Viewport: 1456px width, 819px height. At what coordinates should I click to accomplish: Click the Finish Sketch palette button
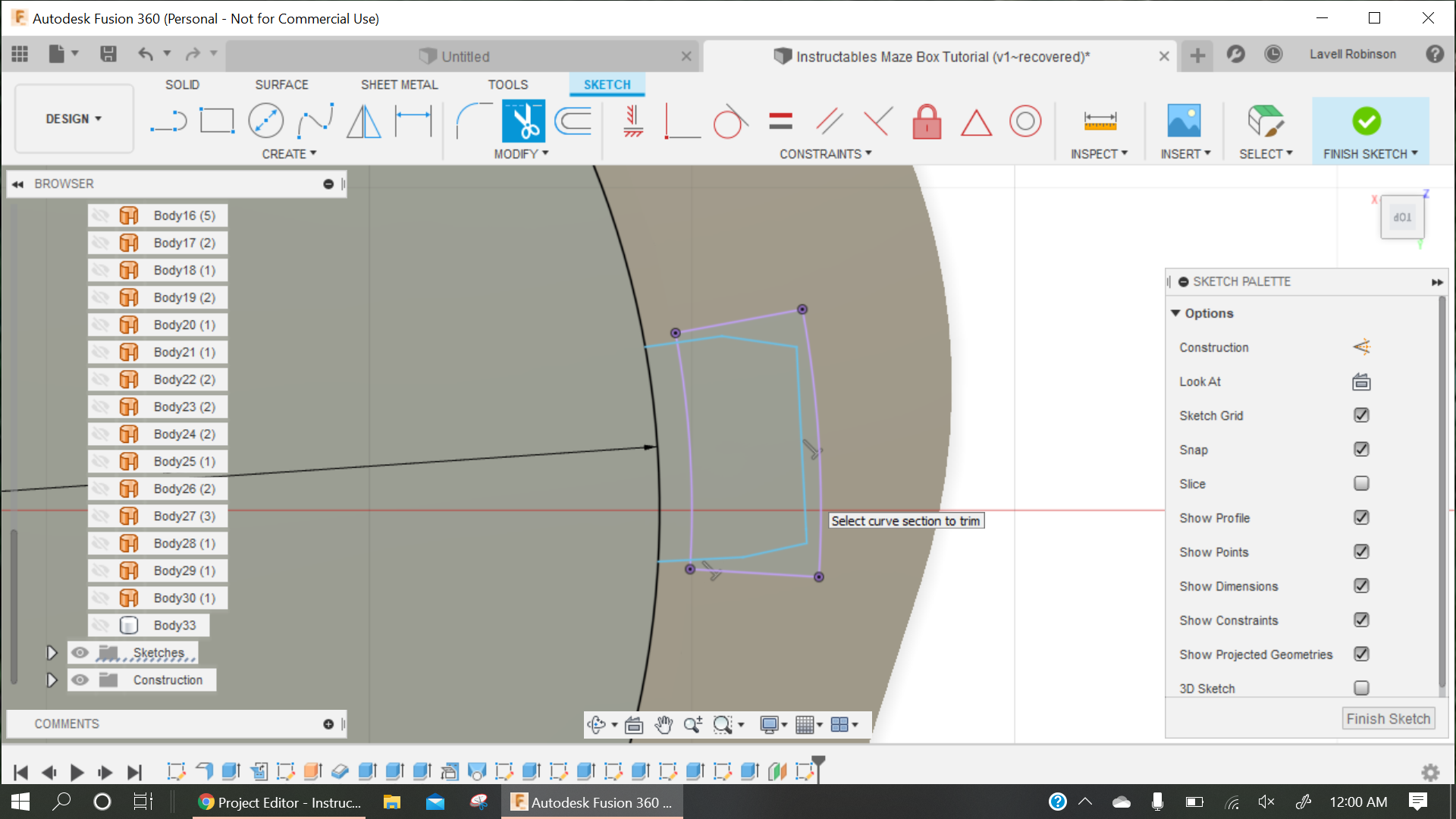click(1388, 719)
